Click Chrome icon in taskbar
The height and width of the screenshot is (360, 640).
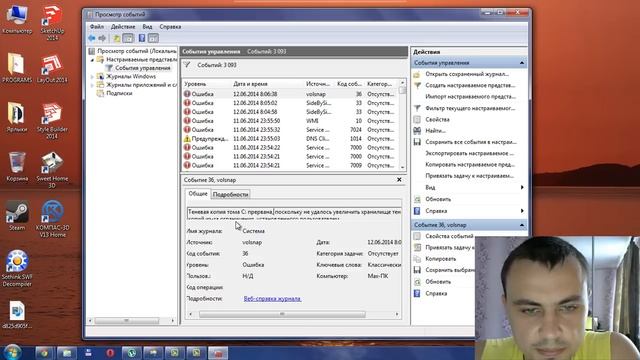click(x=44, y=353)
